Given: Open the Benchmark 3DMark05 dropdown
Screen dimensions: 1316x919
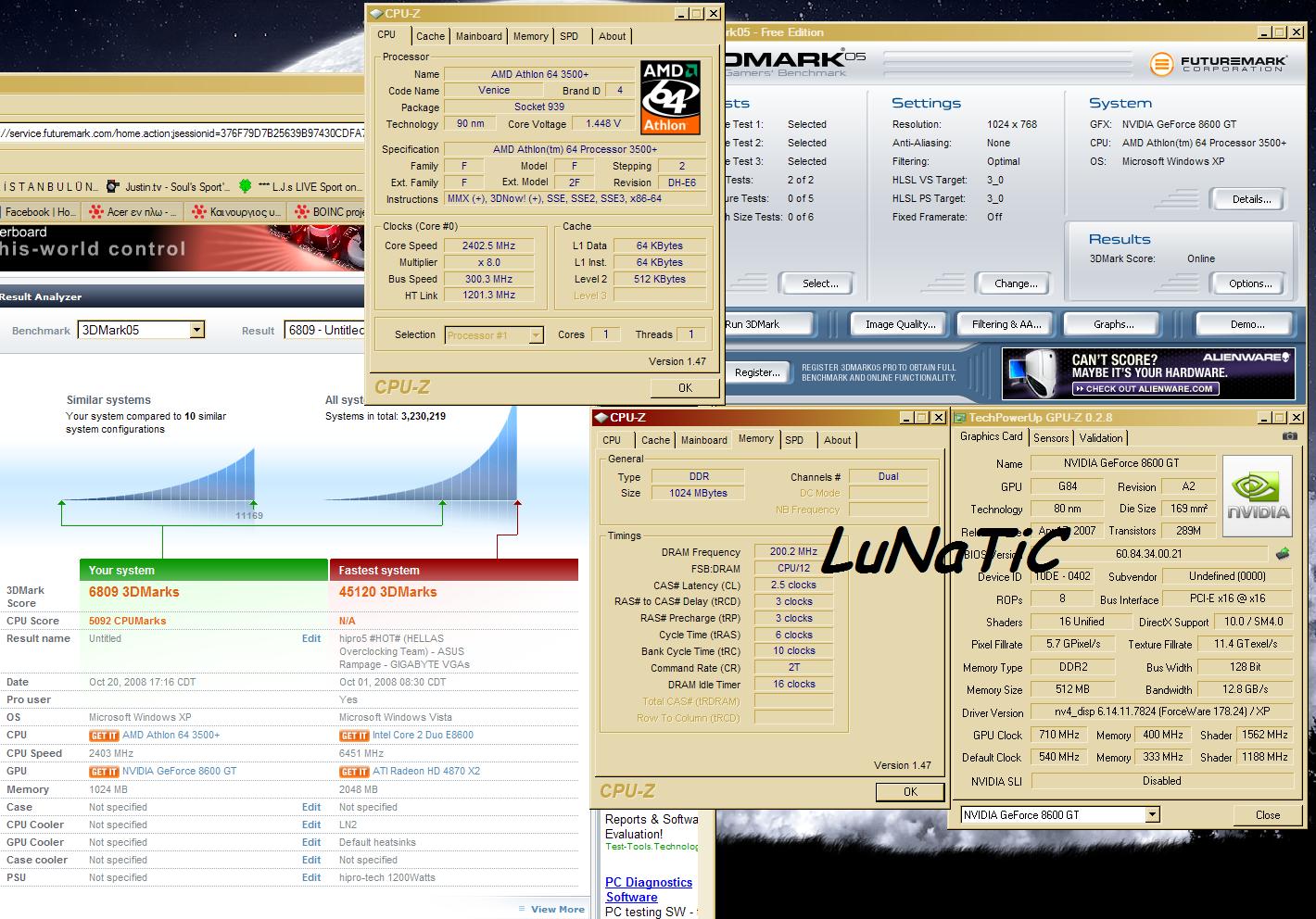Looking at the screenshot, I should coord(196,330).
